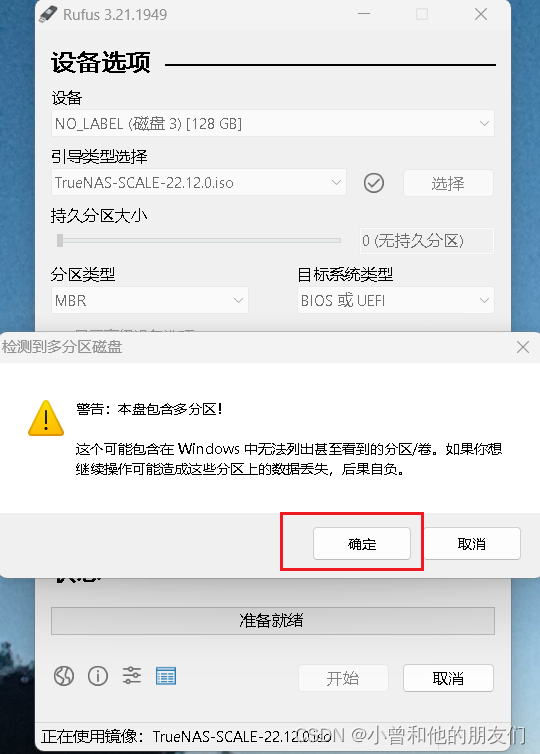Click the 开始 start button
Viewport: 540px width, 754px height.
tap(343, 678)
